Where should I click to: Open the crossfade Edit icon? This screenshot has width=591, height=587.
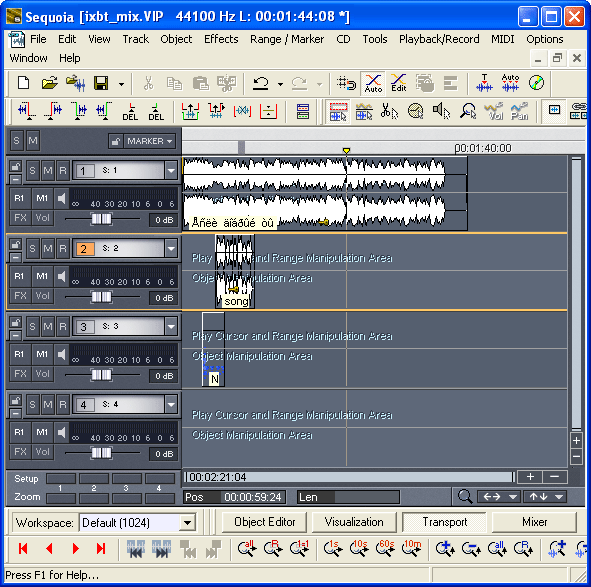398,83
